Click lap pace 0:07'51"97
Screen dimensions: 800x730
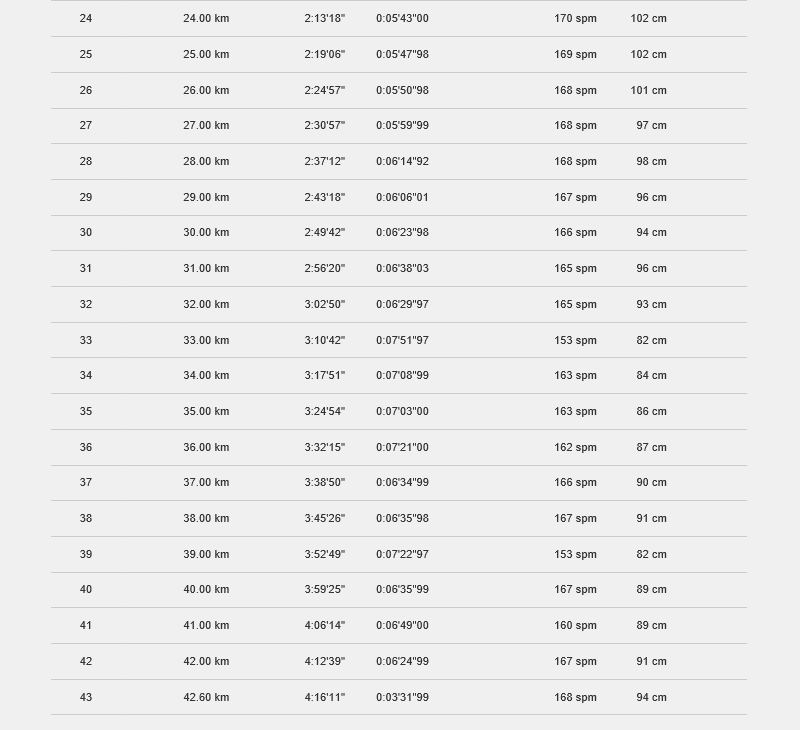pyautogui.click(x=402, y=340)
